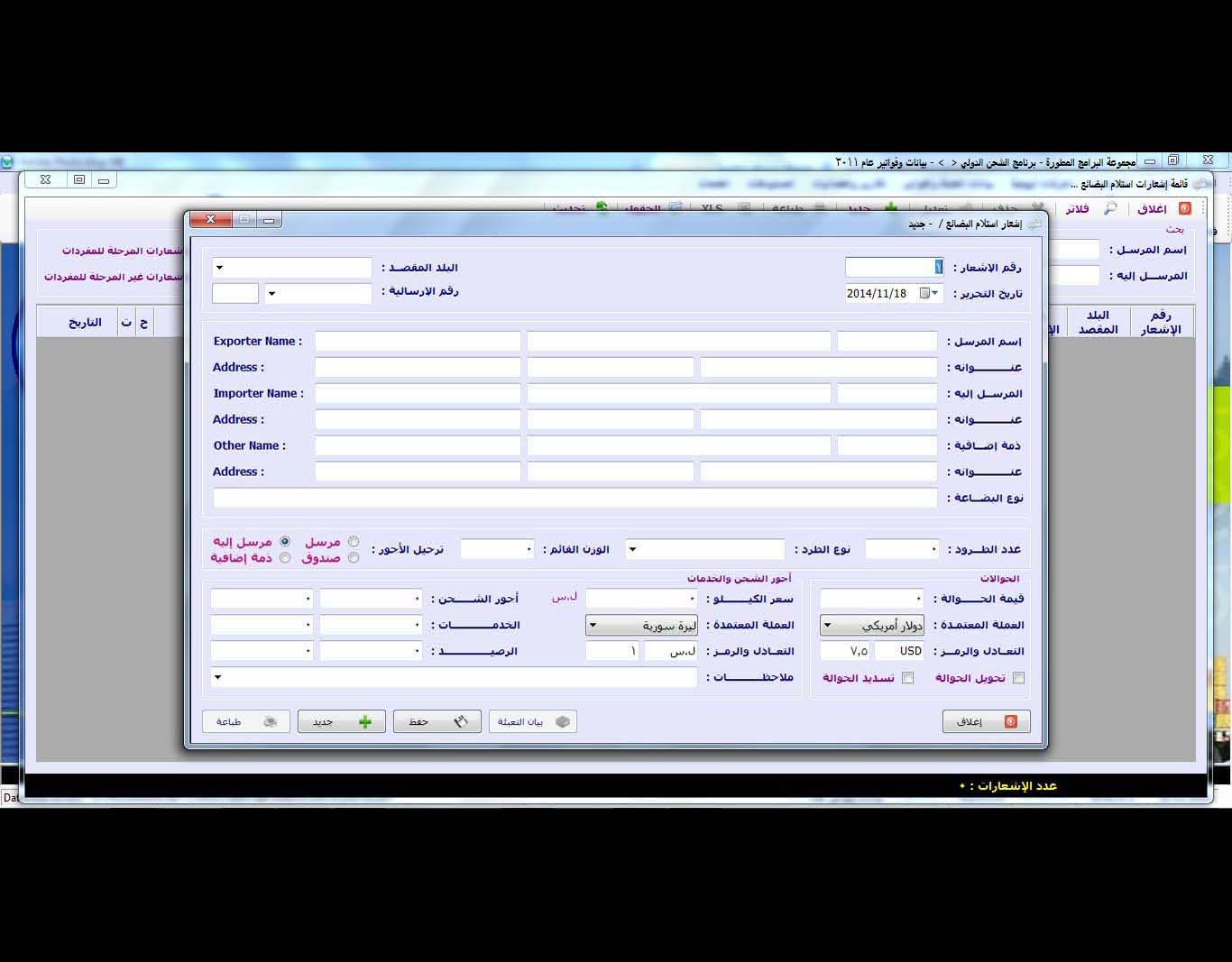1232x962 pixels.
Task: Open the packing statement (بيان التعبئة)
Action: (x=532, y=721)
